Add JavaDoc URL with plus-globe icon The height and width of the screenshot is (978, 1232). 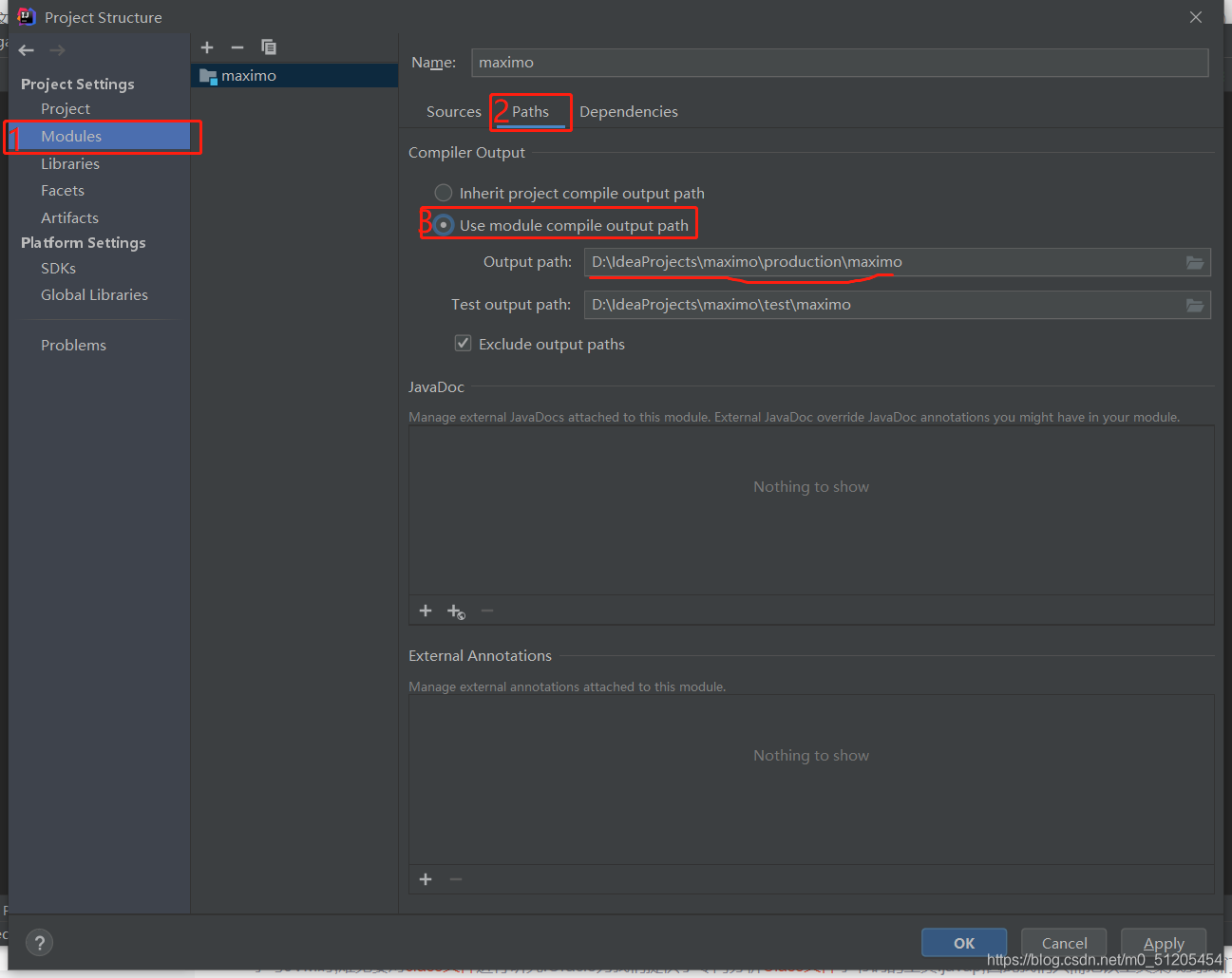(x=456, y=611)
